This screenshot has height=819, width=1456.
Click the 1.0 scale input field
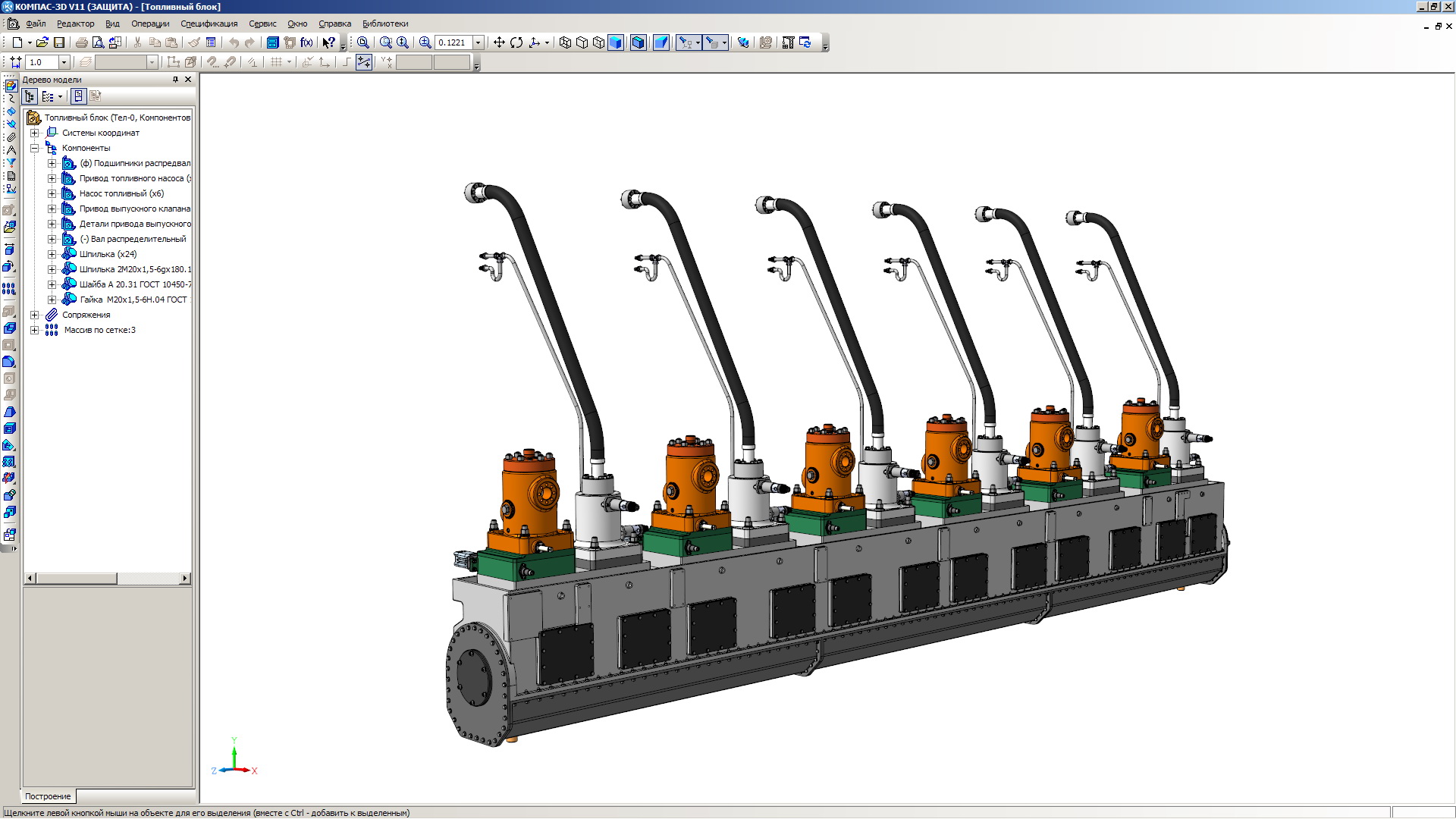(42, 62)
